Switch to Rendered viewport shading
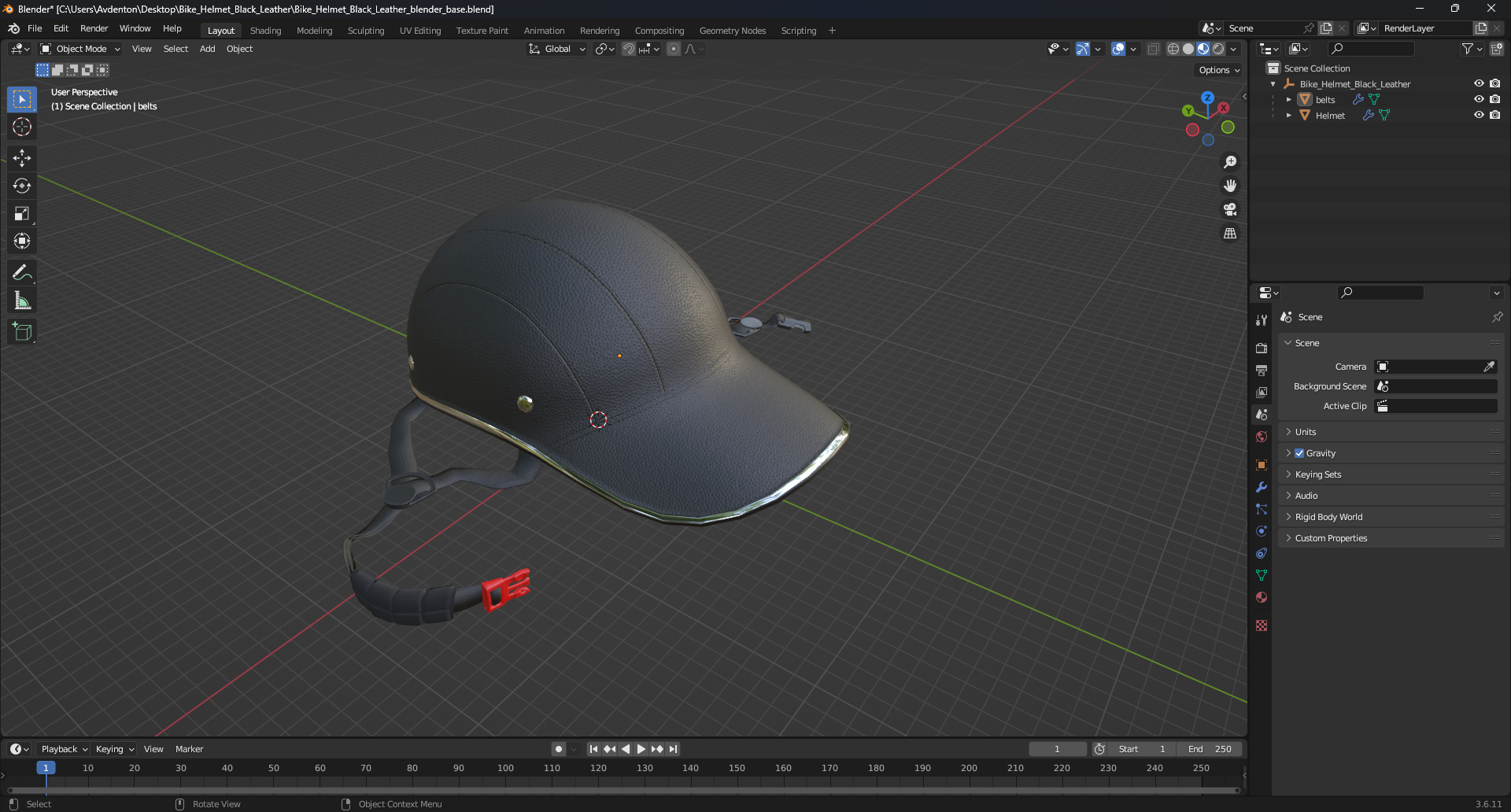 [x=1218, y=49]
